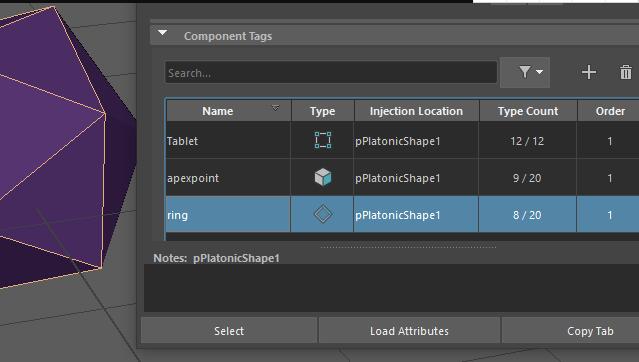Click the 8 / 20 type count cell

[527, 215]
